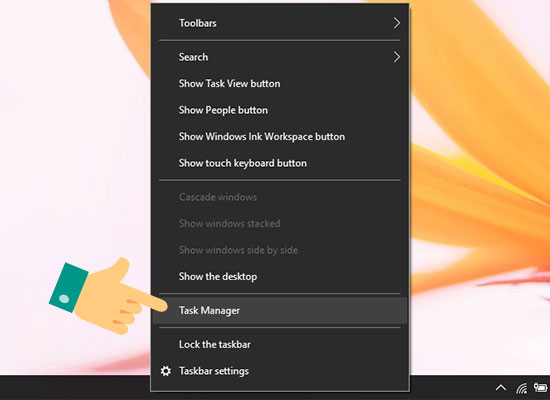
Task: Choose Show the desktop
Action: 280,276
